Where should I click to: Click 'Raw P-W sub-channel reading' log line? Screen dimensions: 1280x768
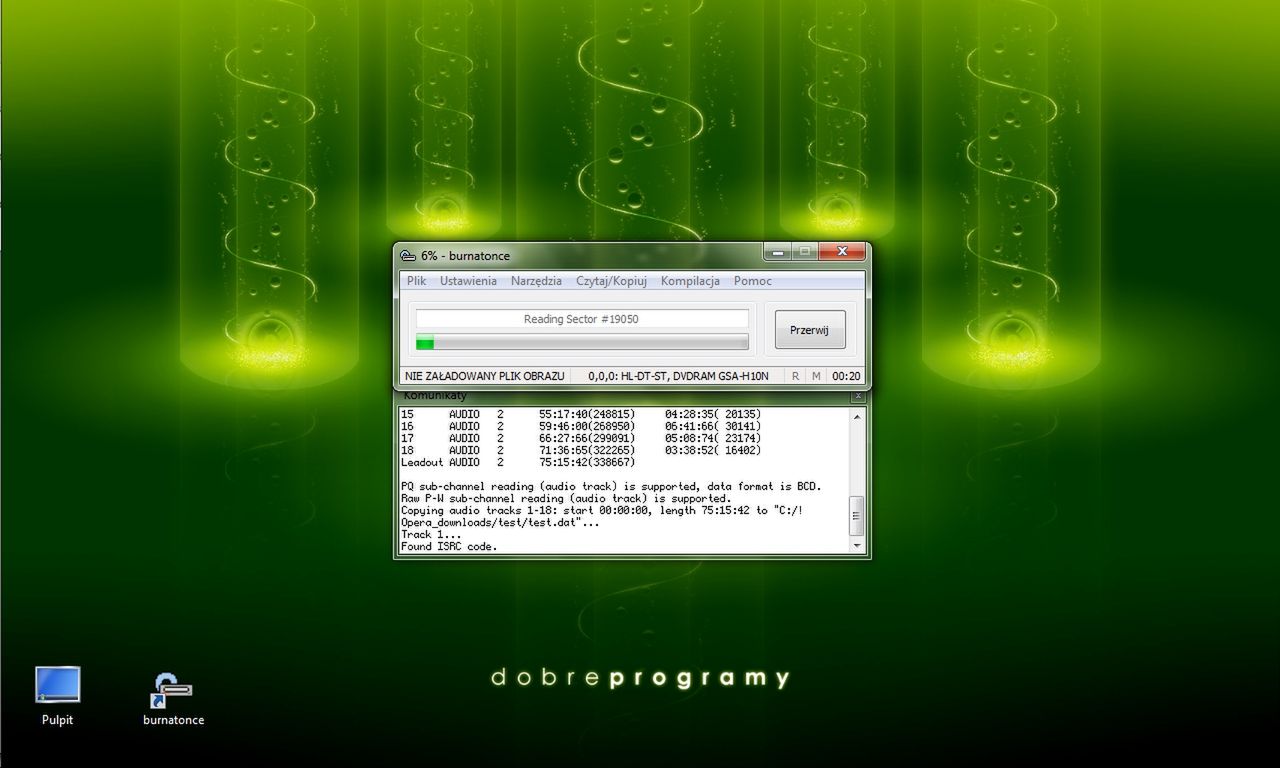click(566, 498)
